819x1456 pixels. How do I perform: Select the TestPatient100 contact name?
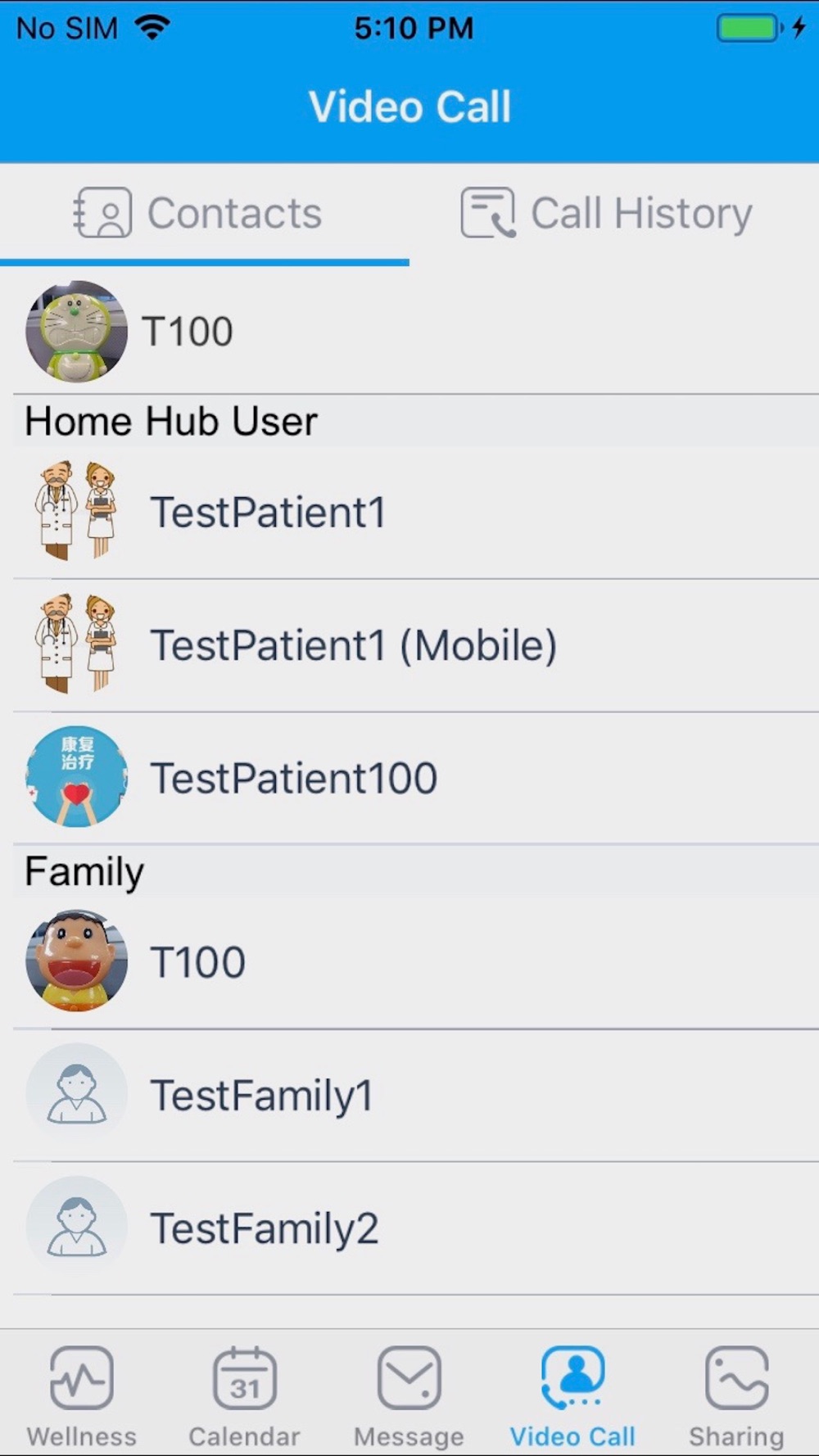pyautogui.click(x=293, y=778)
